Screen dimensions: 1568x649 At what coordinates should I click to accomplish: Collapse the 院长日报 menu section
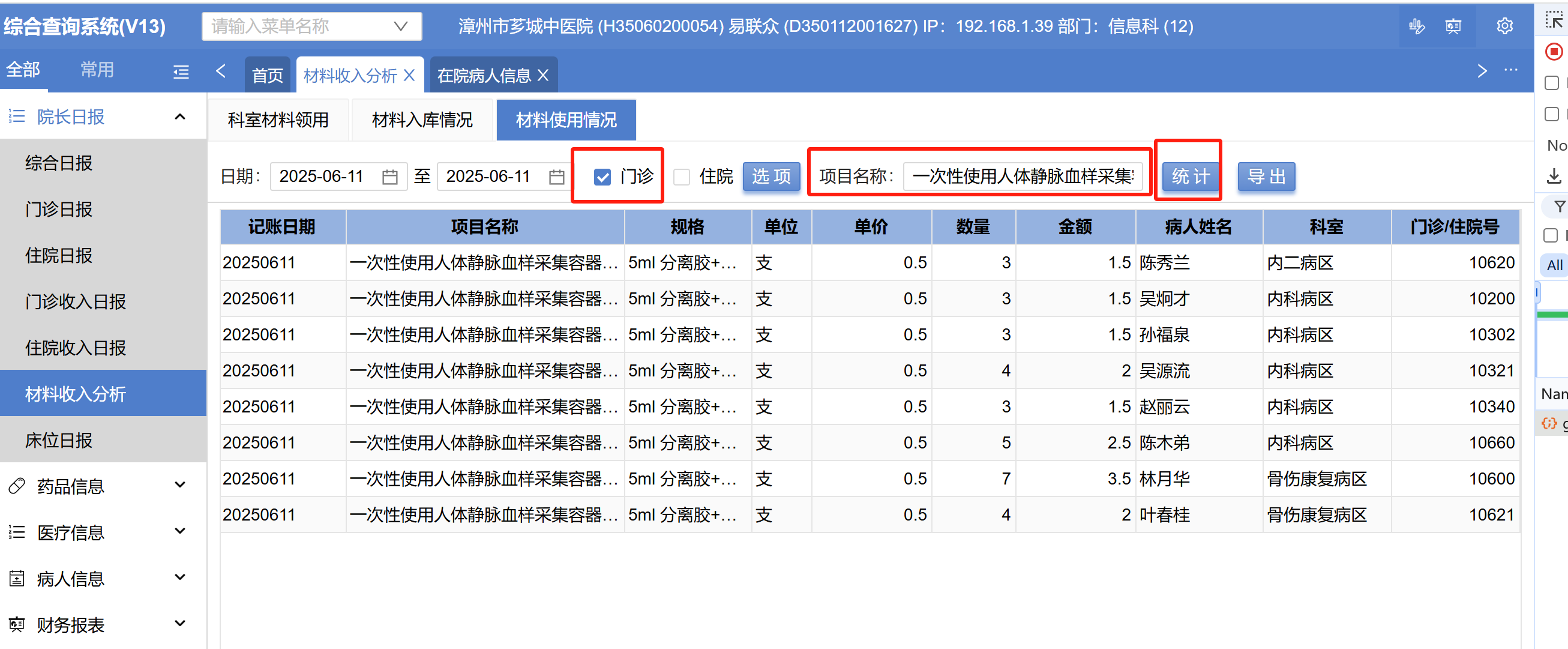click(x=179, y=116)
